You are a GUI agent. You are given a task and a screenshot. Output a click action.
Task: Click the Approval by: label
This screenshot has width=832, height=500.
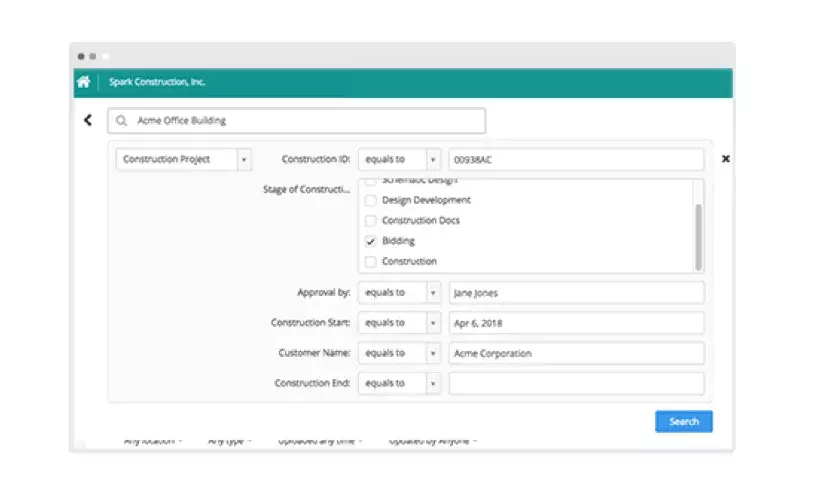coord(324,292)
